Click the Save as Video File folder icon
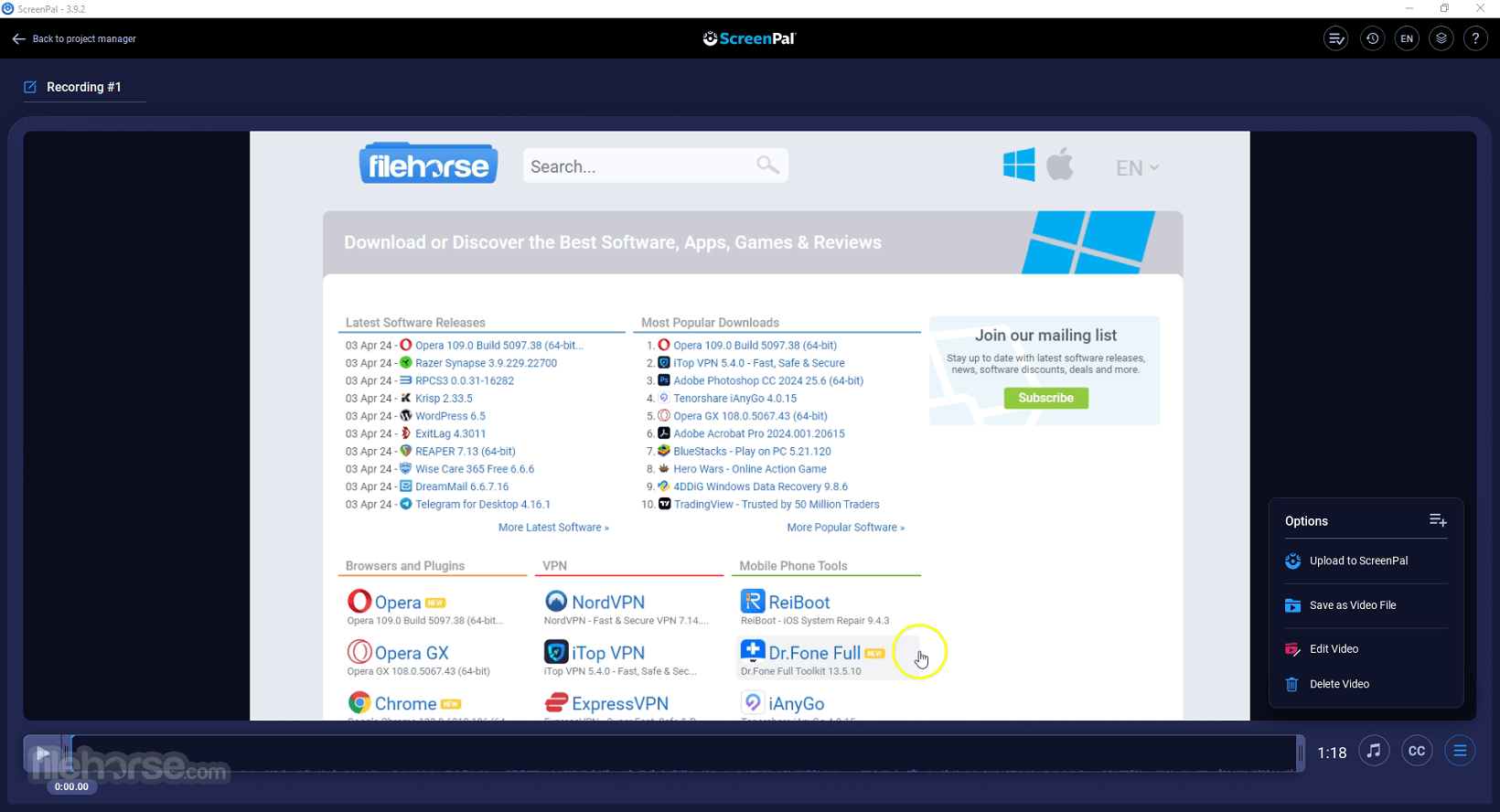The width and height of the screenshot is (1500, 812). (1292, 605)
